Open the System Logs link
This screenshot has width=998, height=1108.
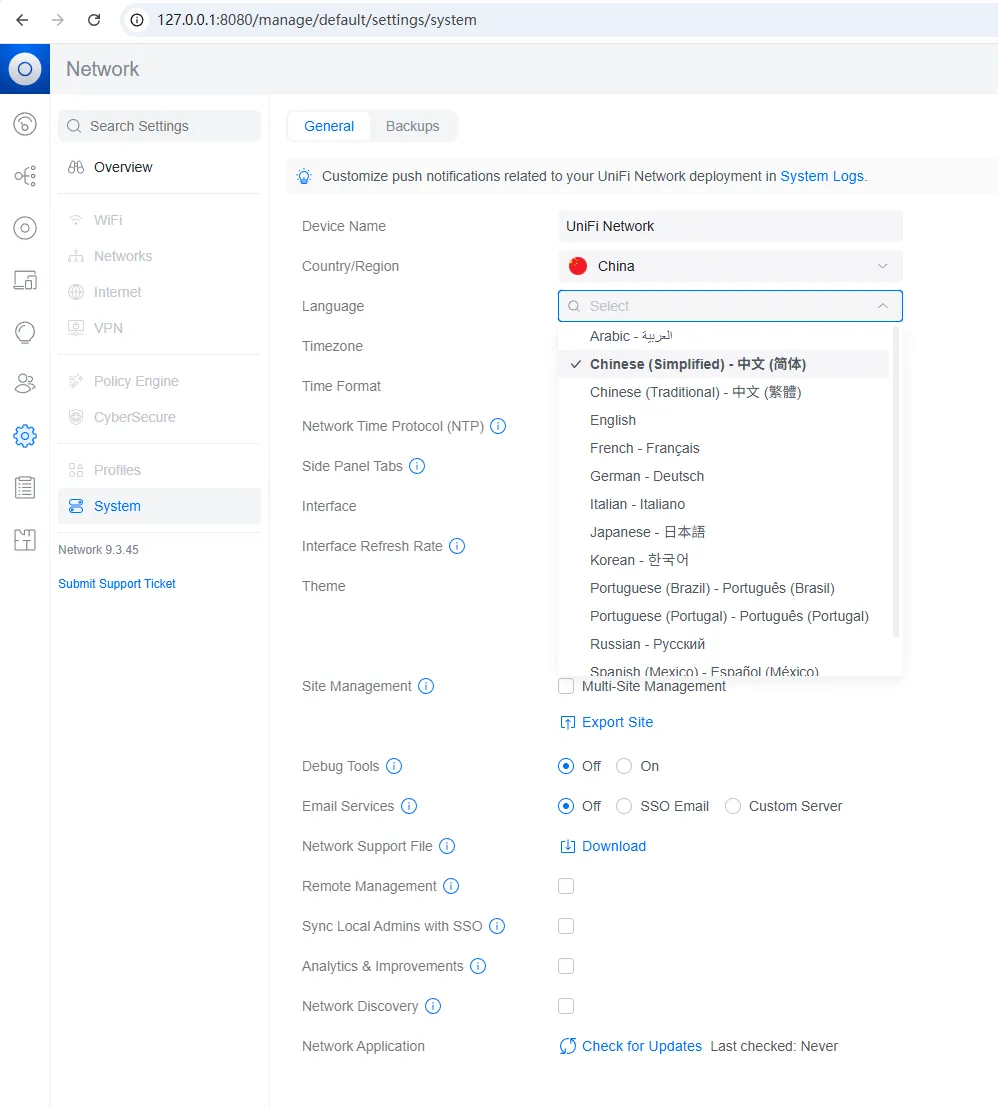[822, 176]
